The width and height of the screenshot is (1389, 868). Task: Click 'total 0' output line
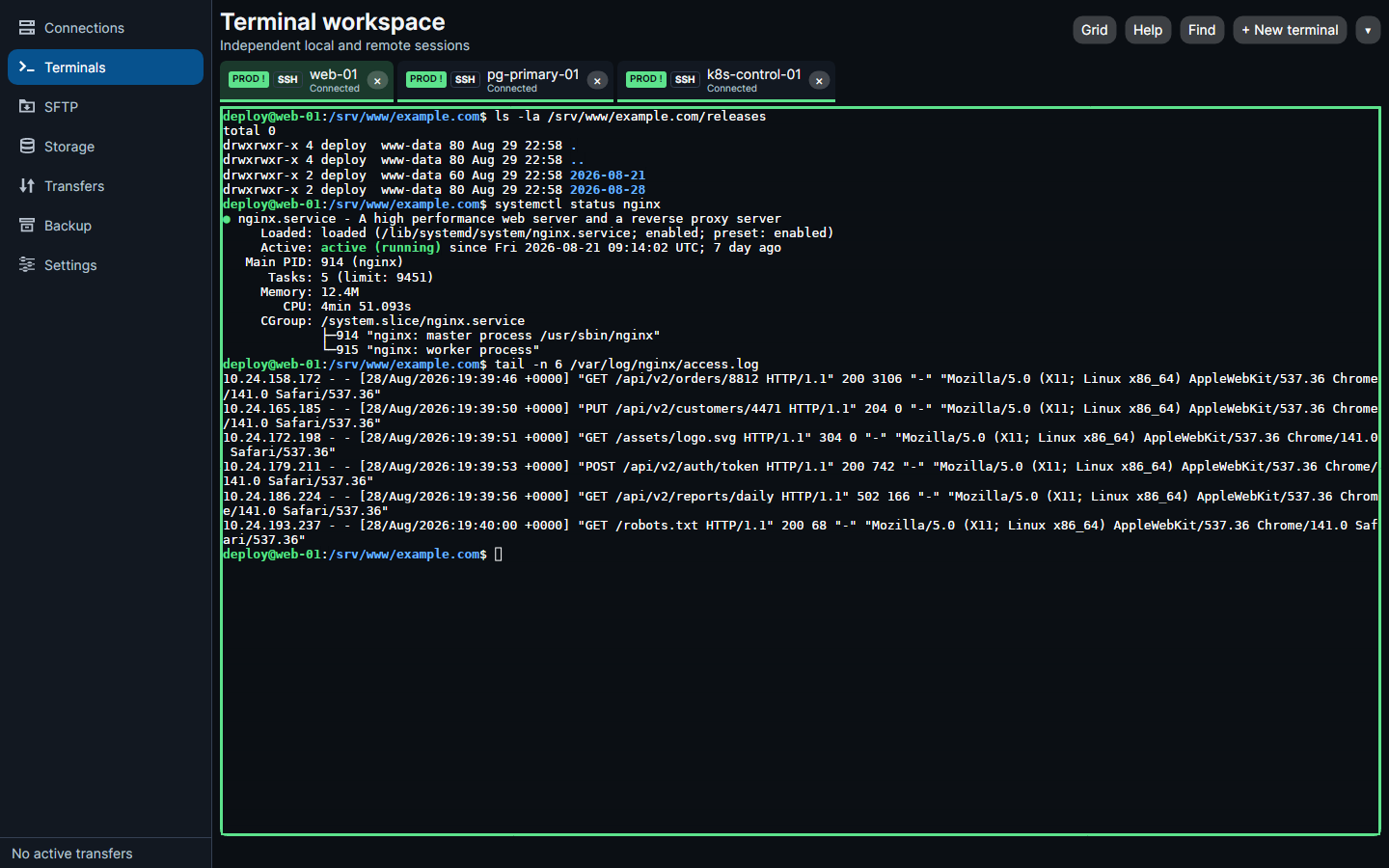[x=250, y=131]
